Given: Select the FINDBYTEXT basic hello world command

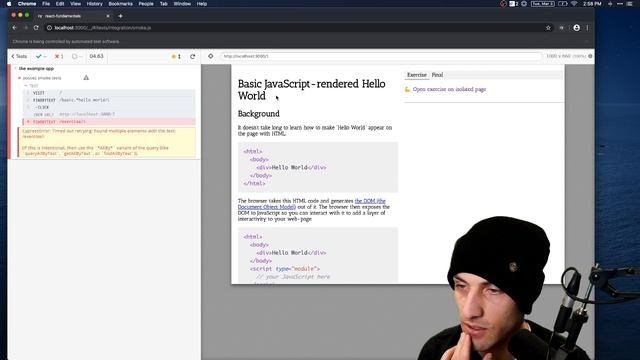Looking at the screenshot, I should pyautogui.click(x=109, y=100).
